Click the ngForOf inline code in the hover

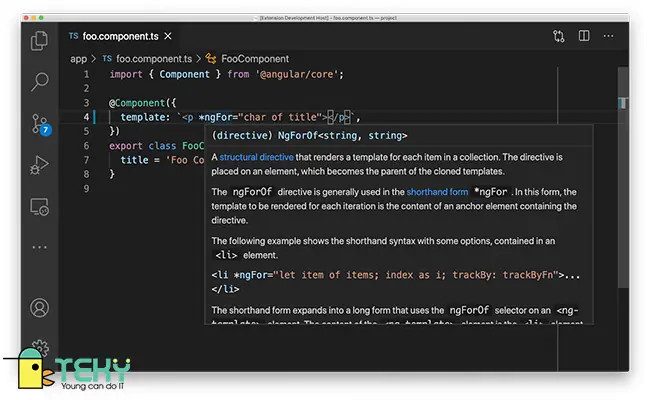point(252,192)
